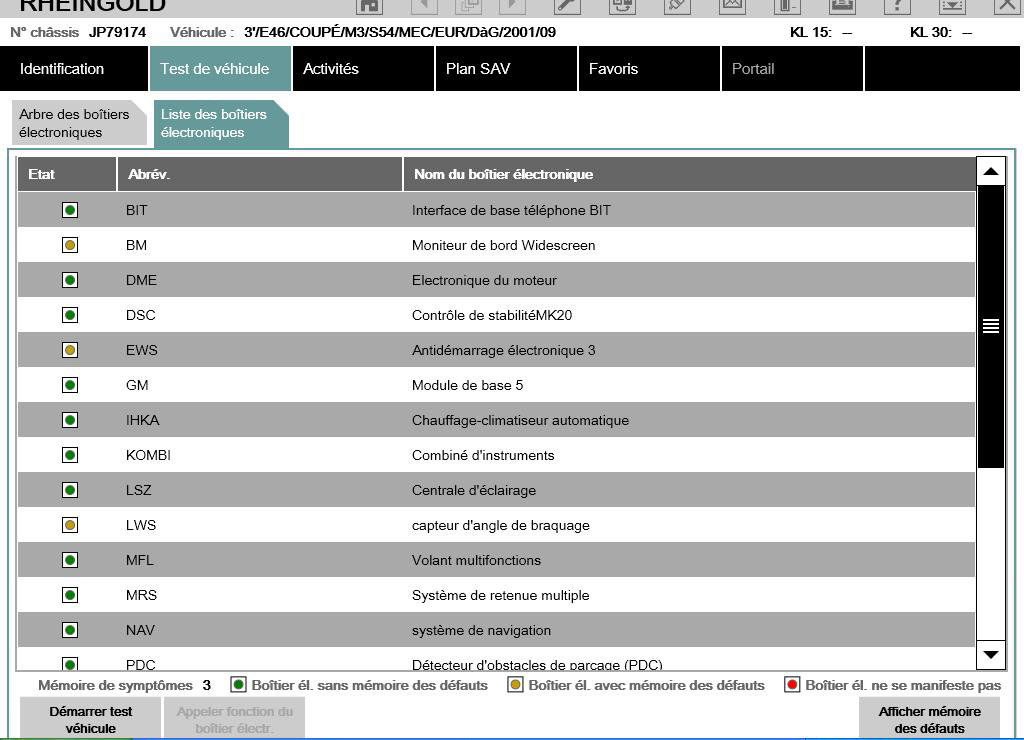This screenshot has width=1024, height=740.
Task: Click the green status icon for DSC
Action: click(x=70, y=315)
